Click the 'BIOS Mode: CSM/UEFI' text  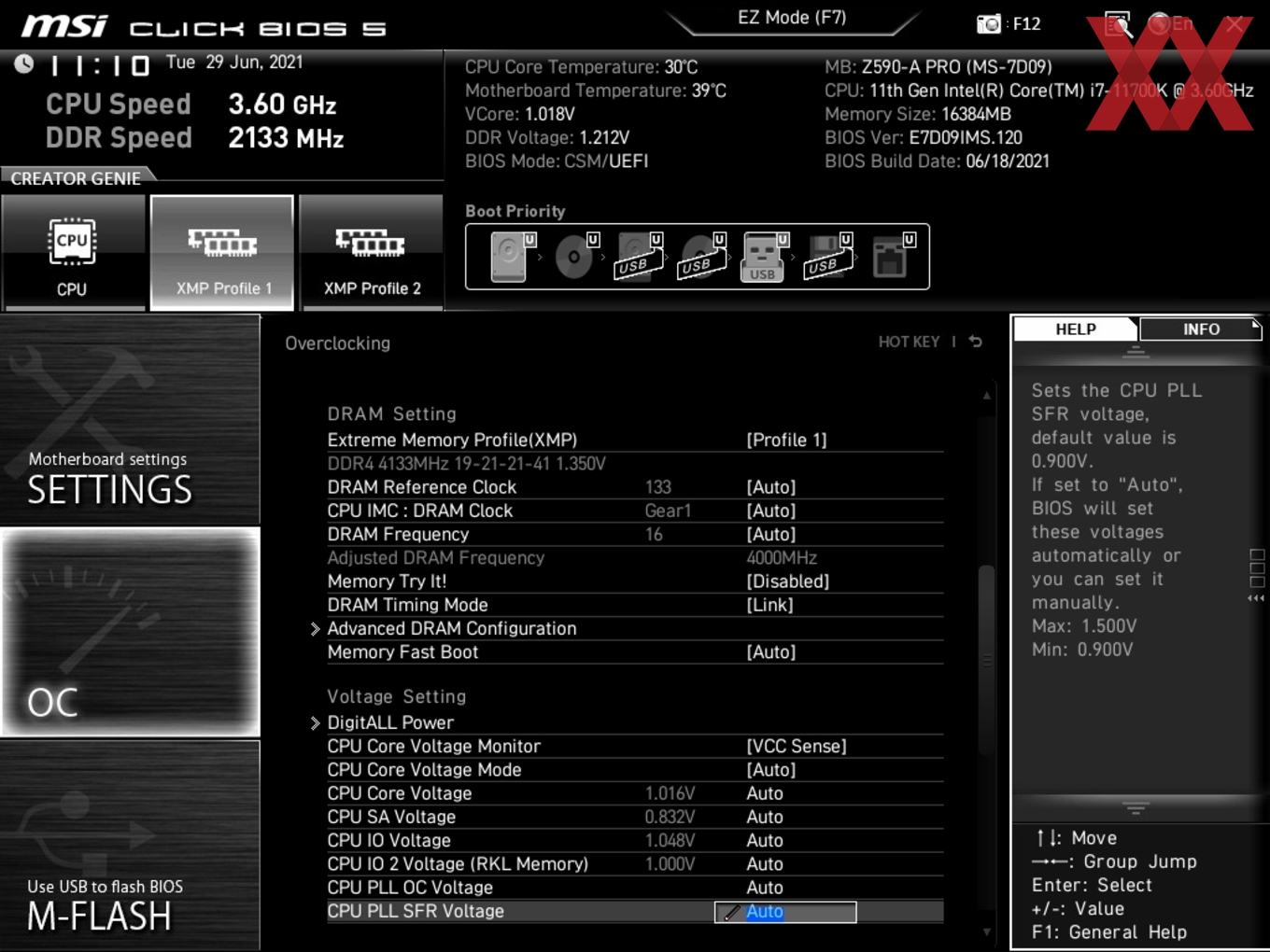tap(557, 161)
